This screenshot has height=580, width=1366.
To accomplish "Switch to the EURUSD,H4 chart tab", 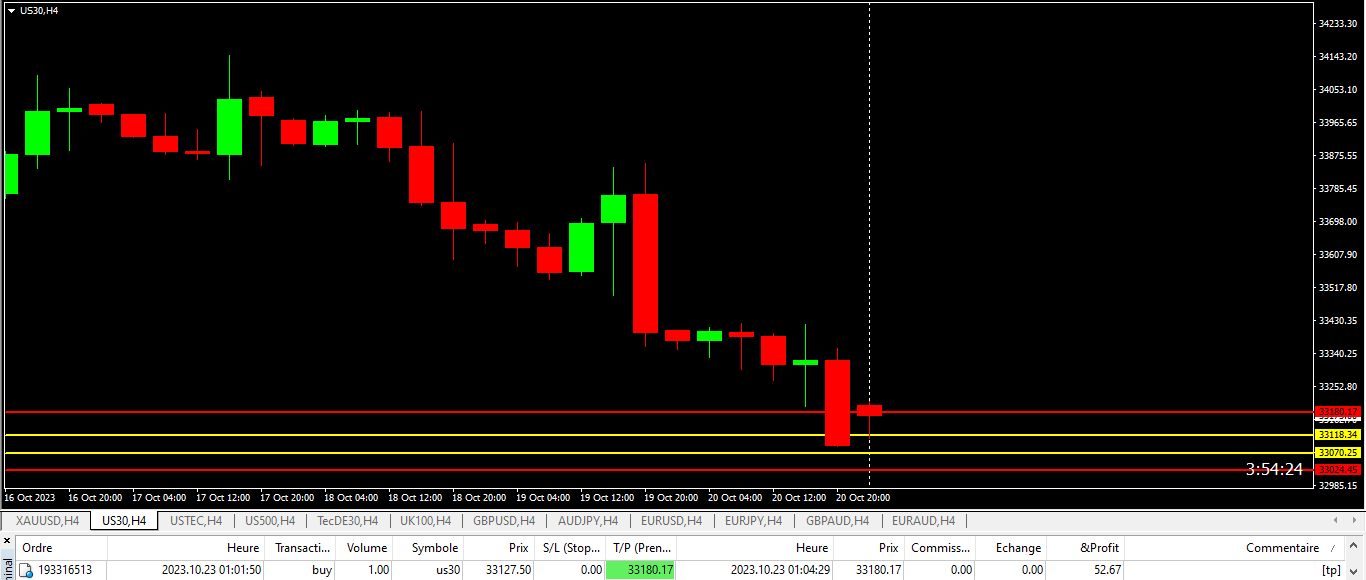I will coord(672,521).
